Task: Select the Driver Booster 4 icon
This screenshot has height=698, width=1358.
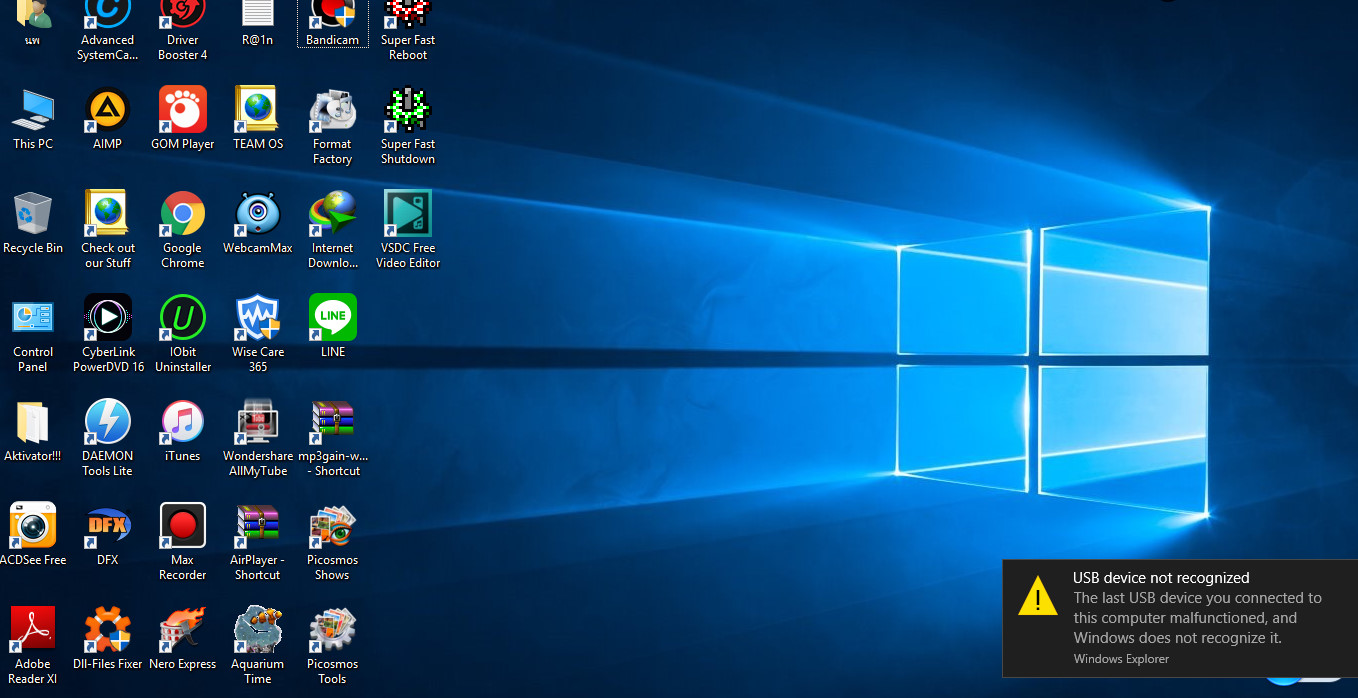Action: tap(183, 14)
